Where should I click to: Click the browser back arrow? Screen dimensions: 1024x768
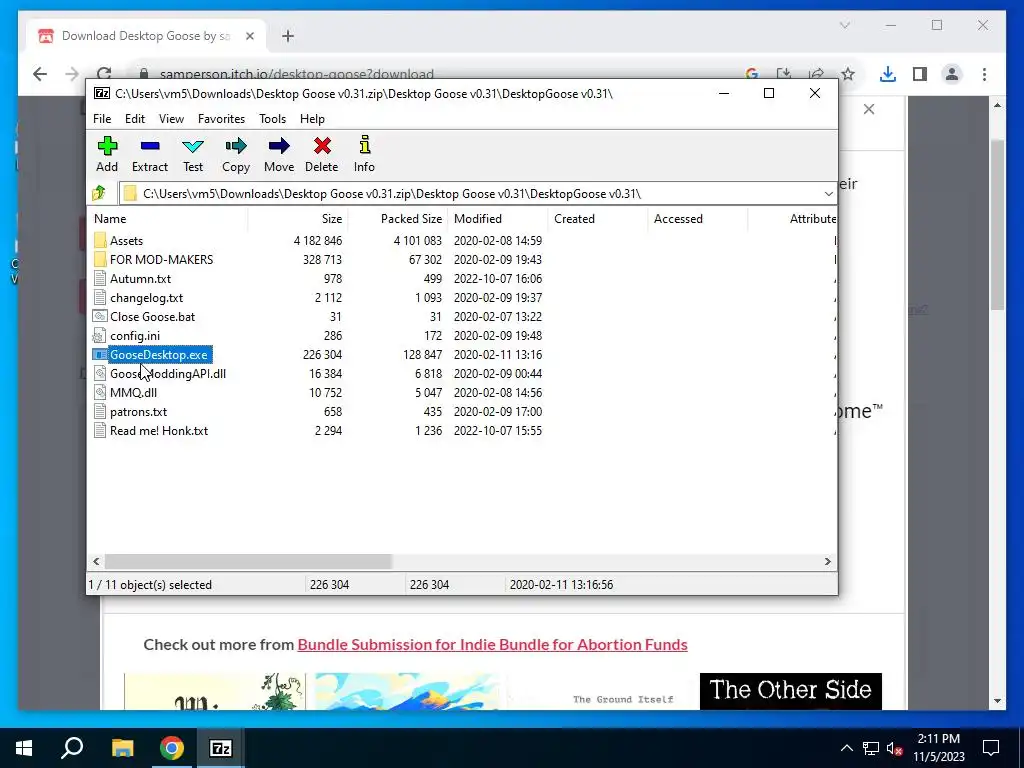pyautogui.click(x=40, y=74)
